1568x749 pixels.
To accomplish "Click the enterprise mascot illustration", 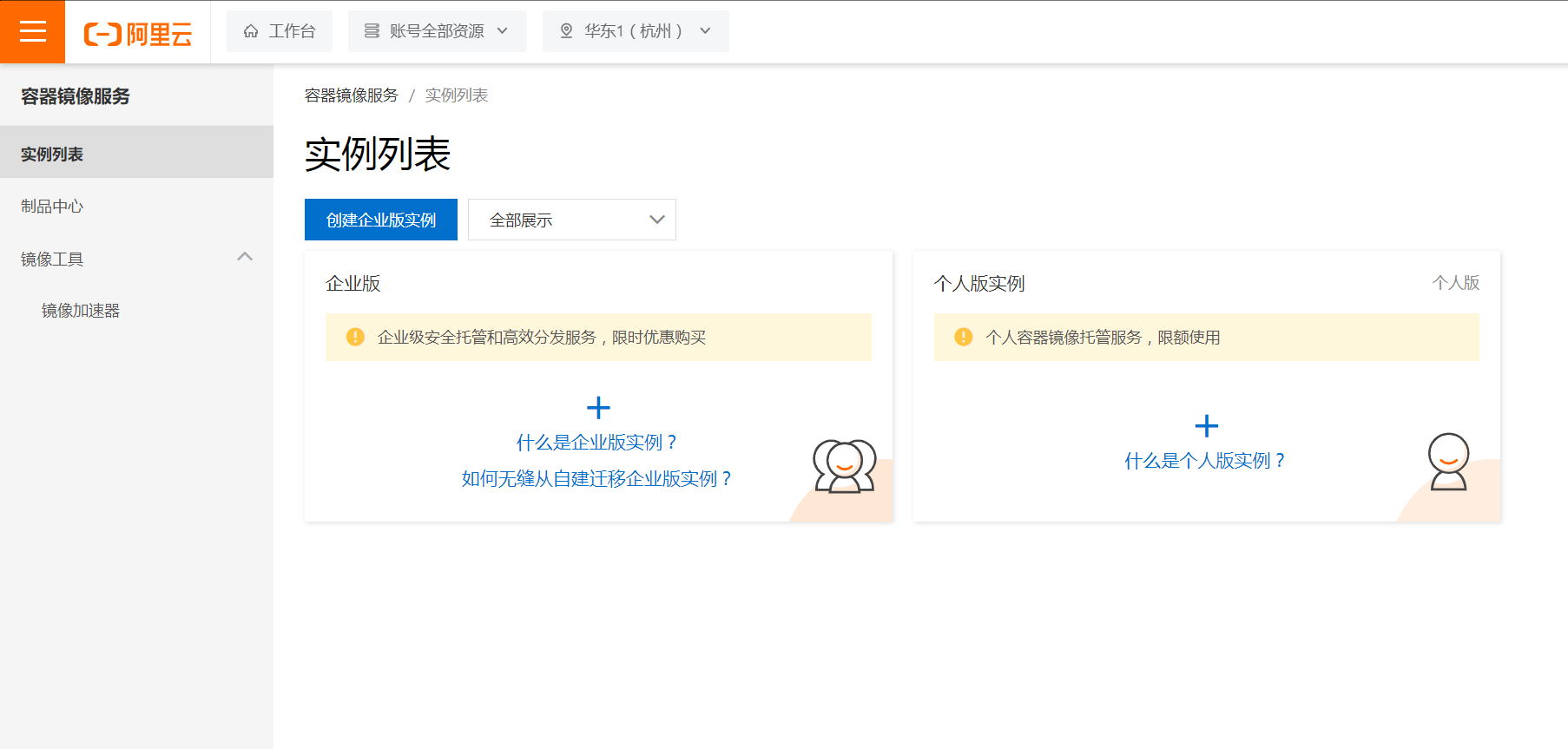I will pos(844,466).
